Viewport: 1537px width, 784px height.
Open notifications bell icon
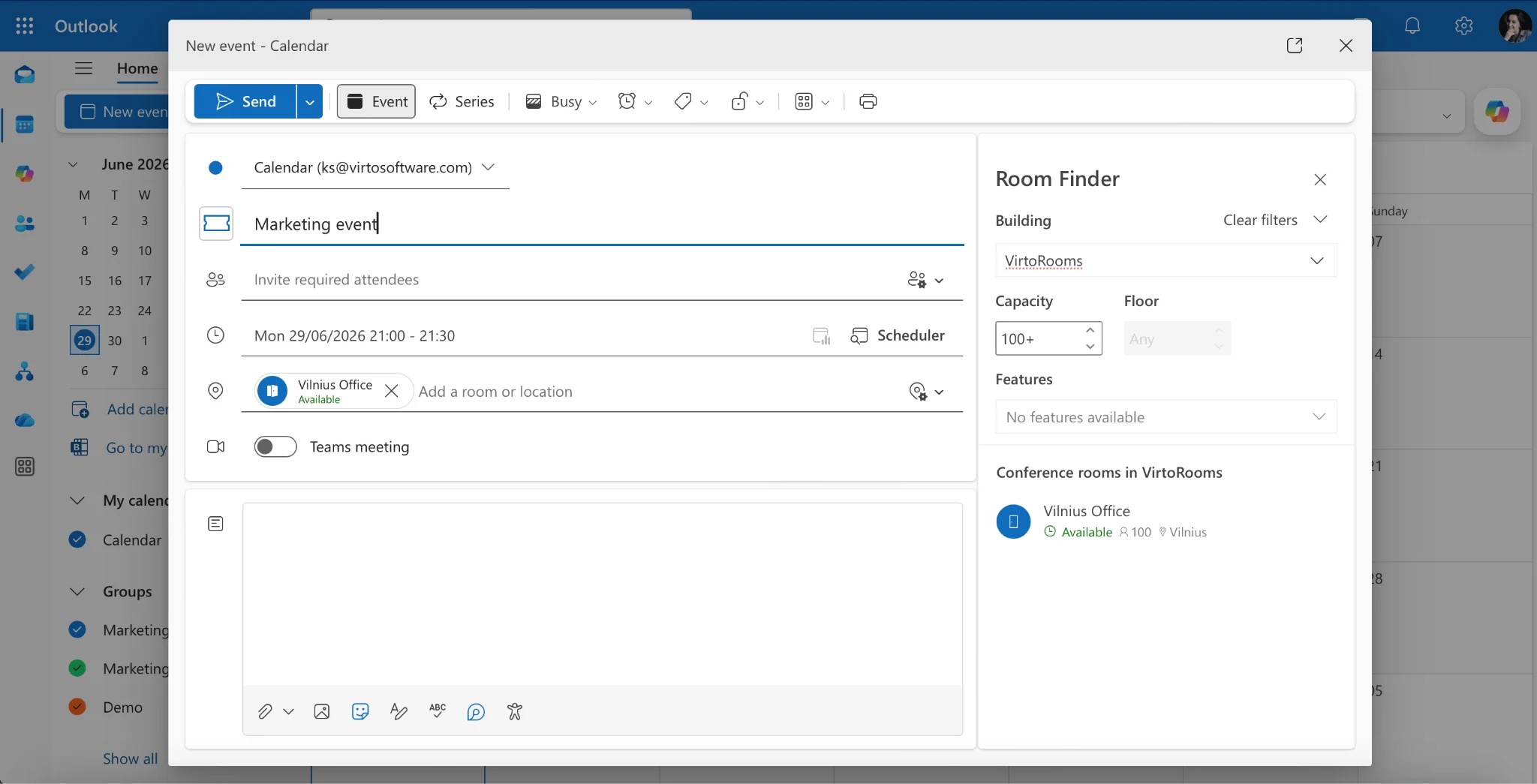pos(1412,26)
